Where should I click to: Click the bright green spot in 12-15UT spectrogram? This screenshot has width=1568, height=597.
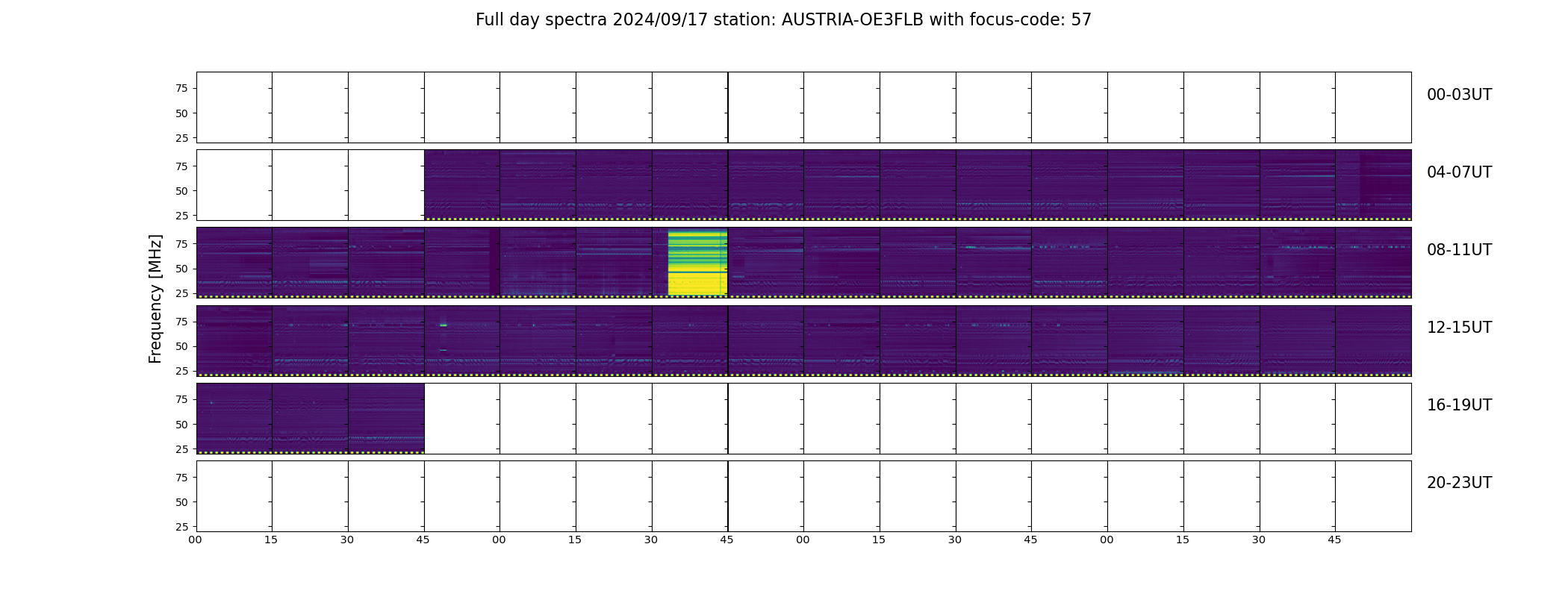click(444, 325)
